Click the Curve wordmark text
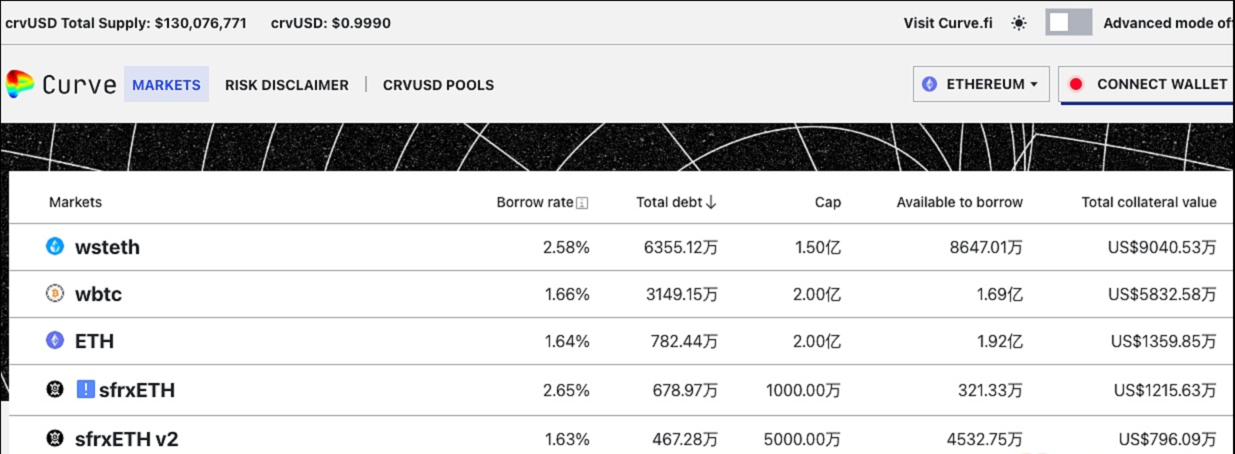1235x454 pixels. pyautogui.click(x=79, y=85)
